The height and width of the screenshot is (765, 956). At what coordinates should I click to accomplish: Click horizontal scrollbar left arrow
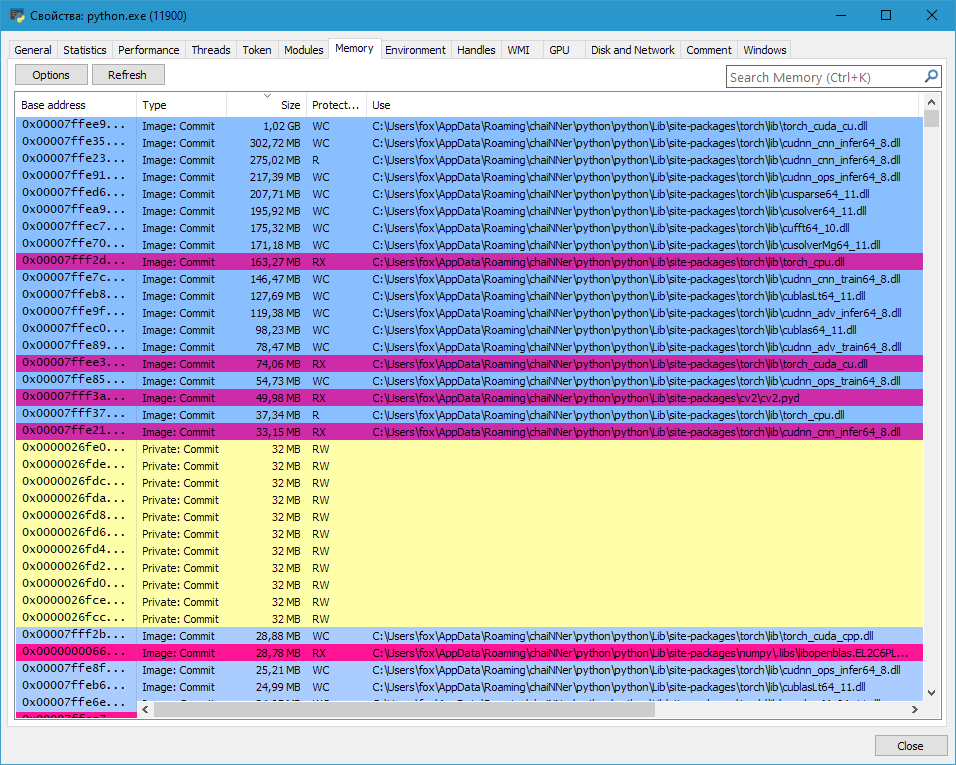(x=145, y=710)
